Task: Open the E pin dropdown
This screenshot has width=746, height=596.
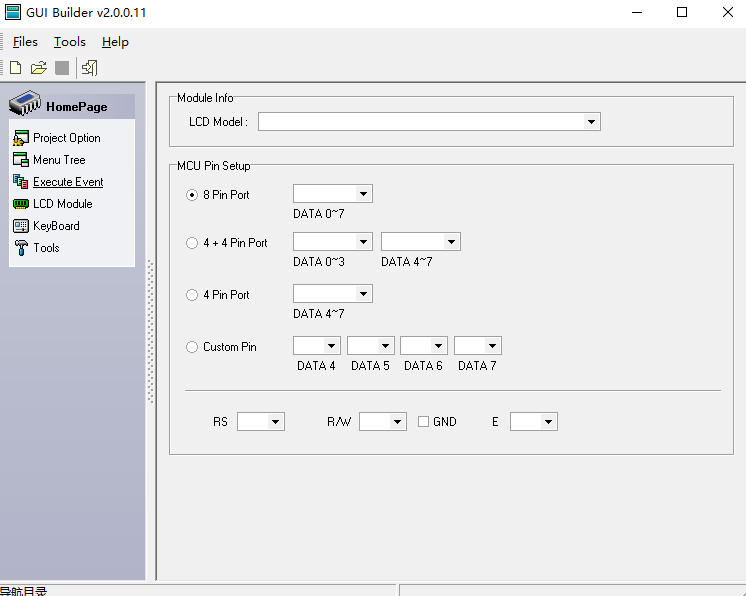Action: [x=548, y=422]
